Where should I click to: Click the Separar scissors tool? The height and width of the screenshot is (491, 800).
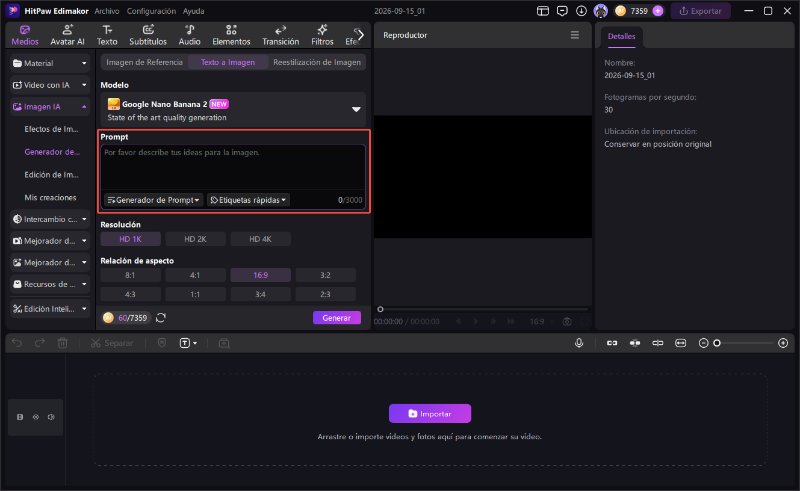[112, 343]
